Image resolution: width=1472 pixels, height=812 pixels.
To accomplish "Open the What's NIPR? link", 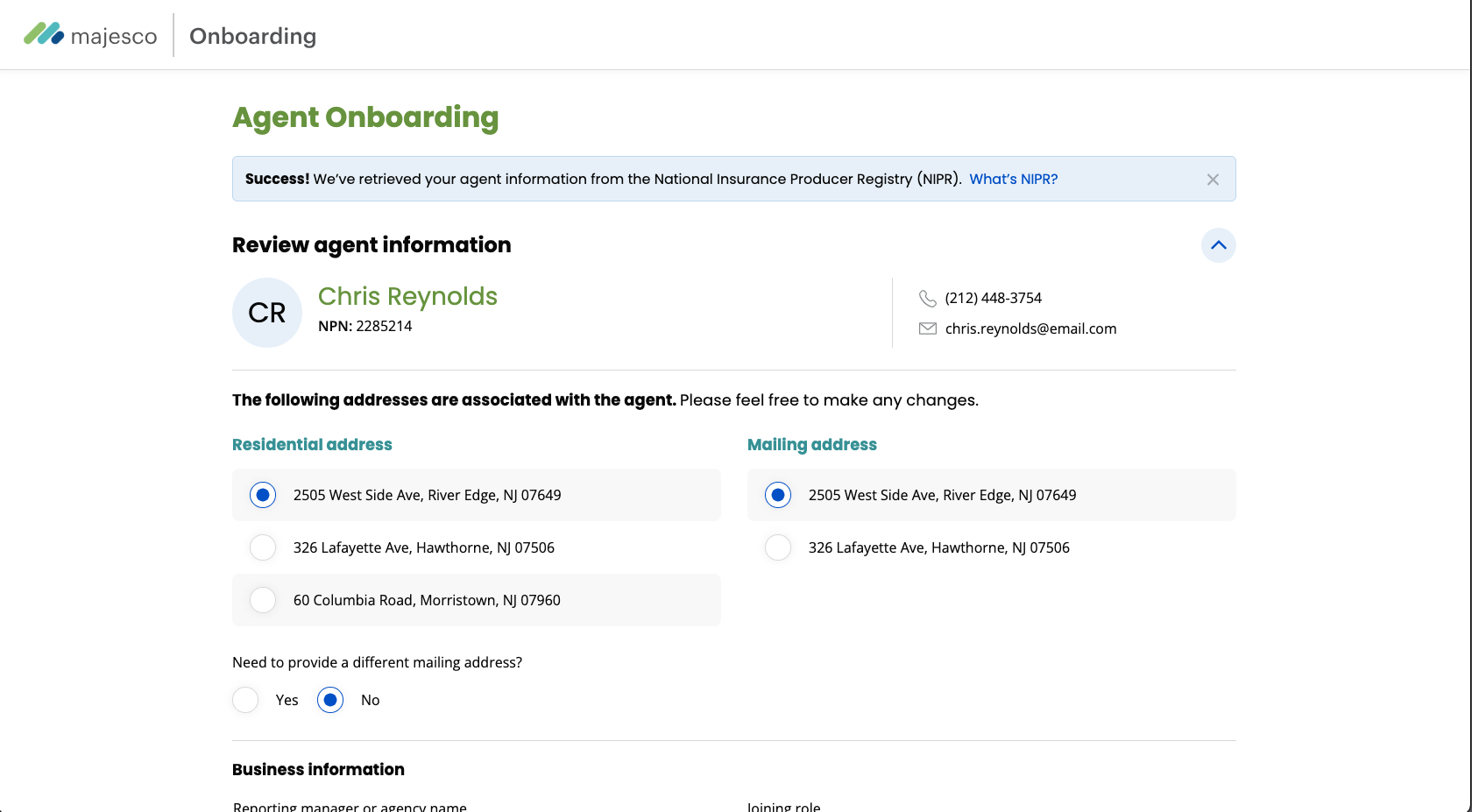I will (x=1013, y=179).
